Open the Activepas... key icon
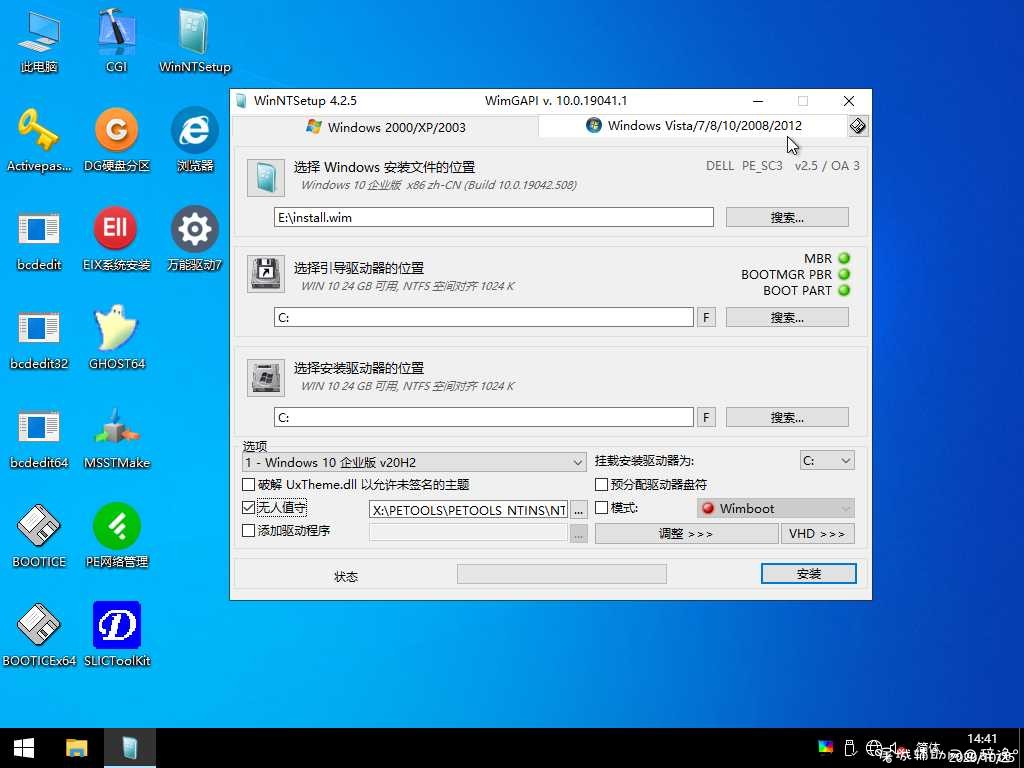 tap(39, 140)
